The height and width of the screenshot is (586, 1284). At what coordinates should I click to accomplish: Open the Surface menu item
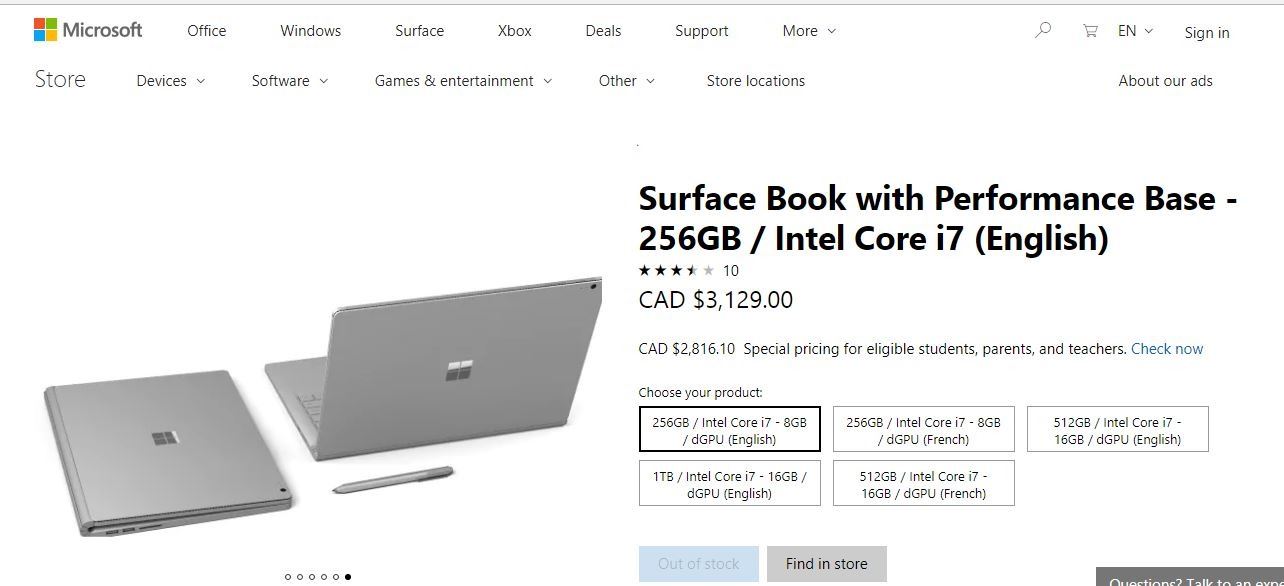(419, 31)
